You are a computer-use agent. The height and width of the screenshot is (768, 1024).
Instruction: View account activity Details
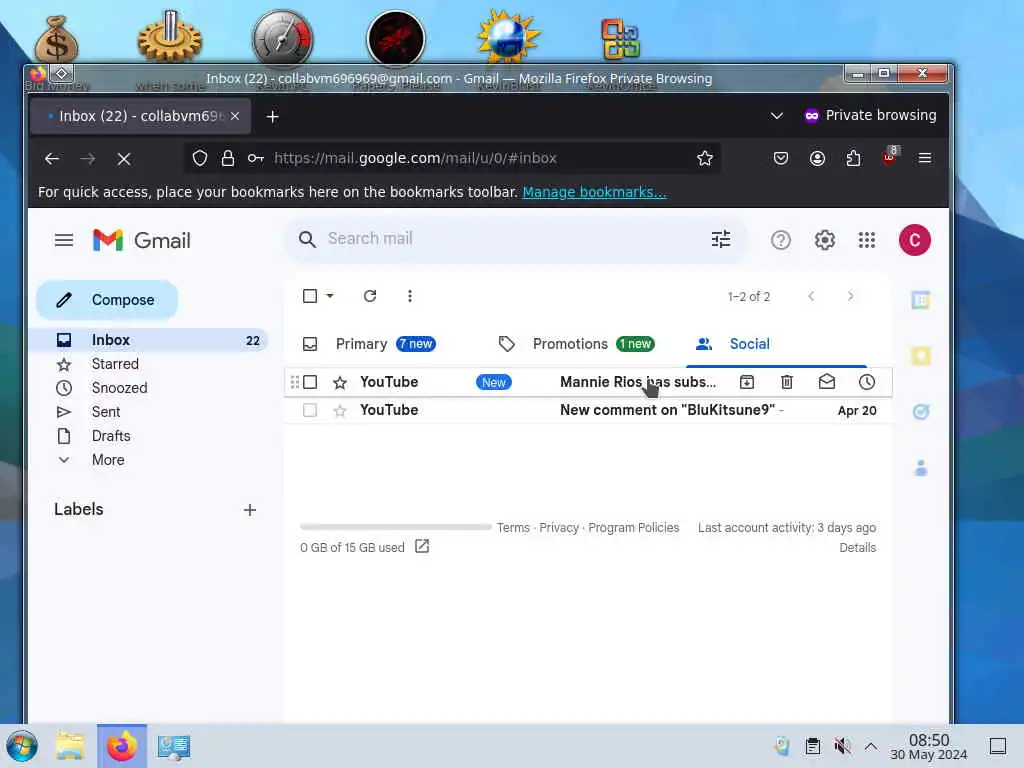[x=857, y=547]
